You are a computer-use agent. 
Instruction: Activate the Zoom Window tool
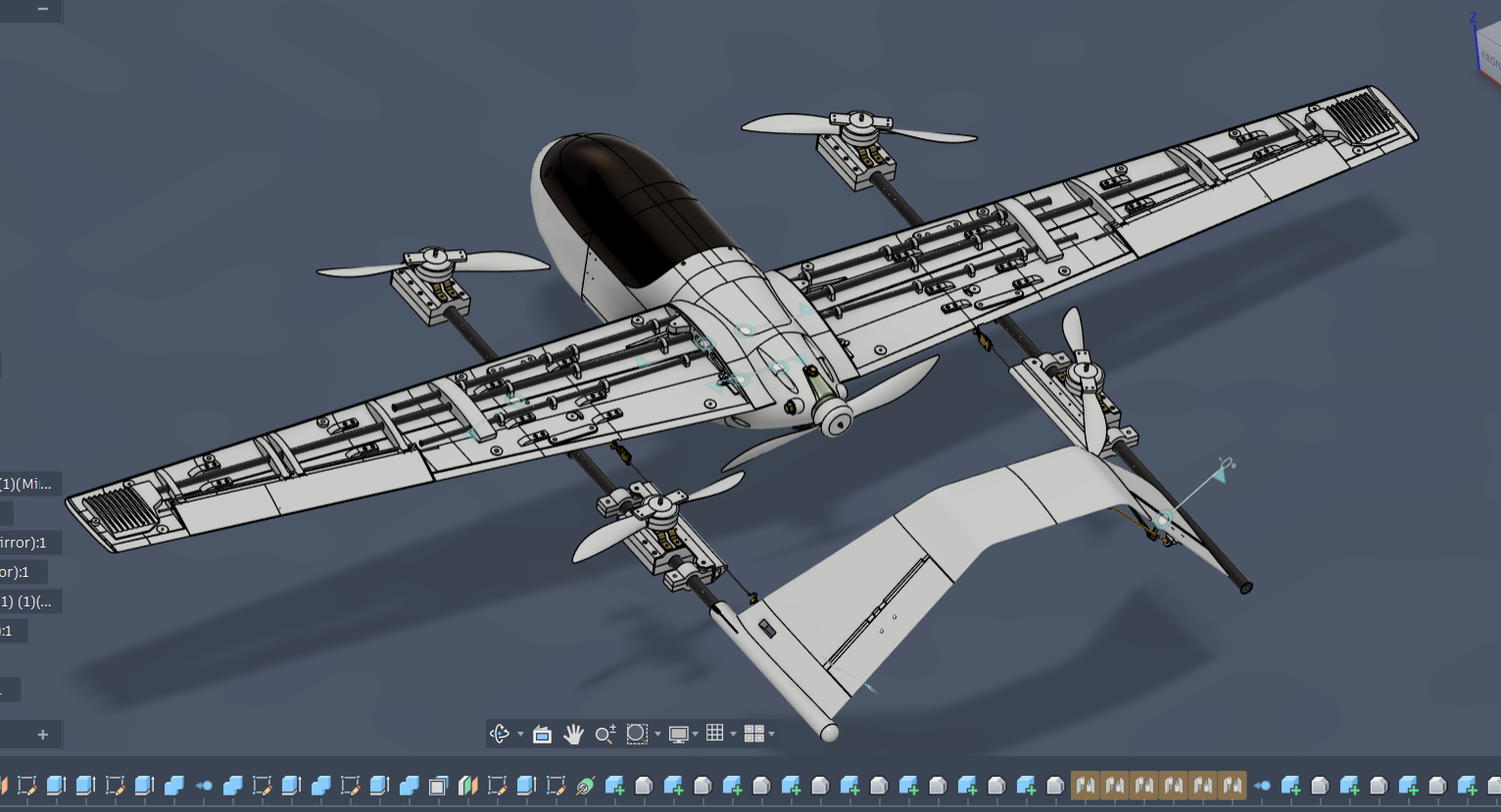637,734
